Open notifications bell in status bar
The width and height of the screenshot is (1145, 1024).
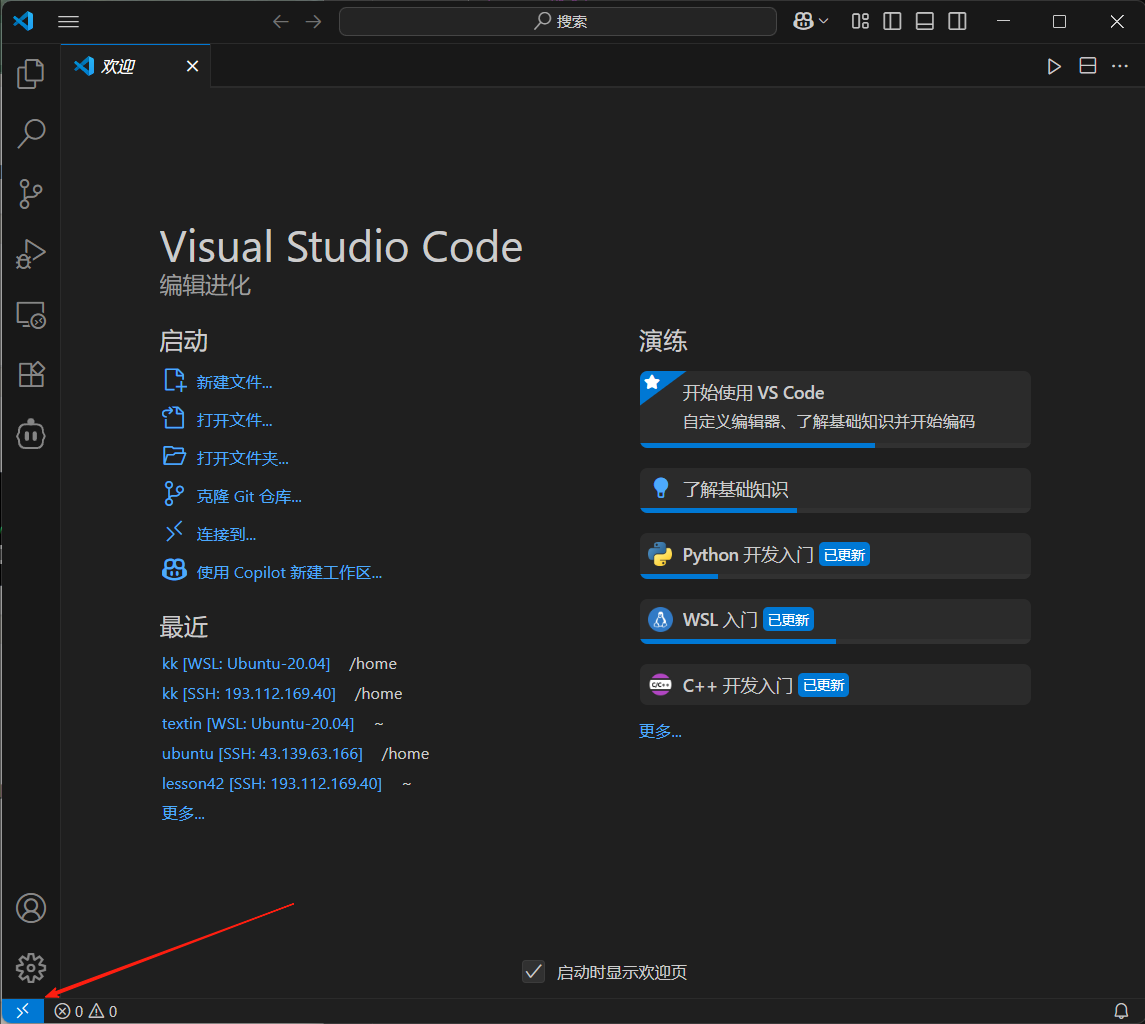pyautogui.click(x=1121, y=1011)
